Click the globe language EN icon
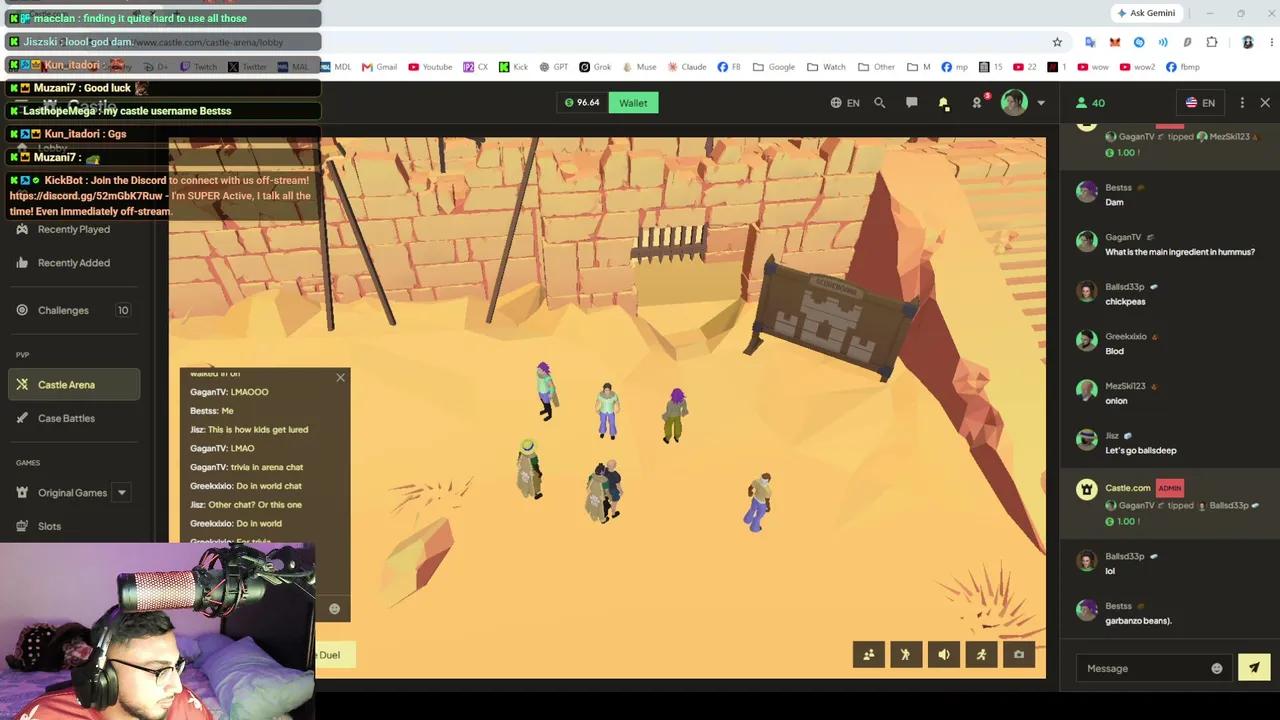This screenshot has width=1280, height=720. point(845,103)
